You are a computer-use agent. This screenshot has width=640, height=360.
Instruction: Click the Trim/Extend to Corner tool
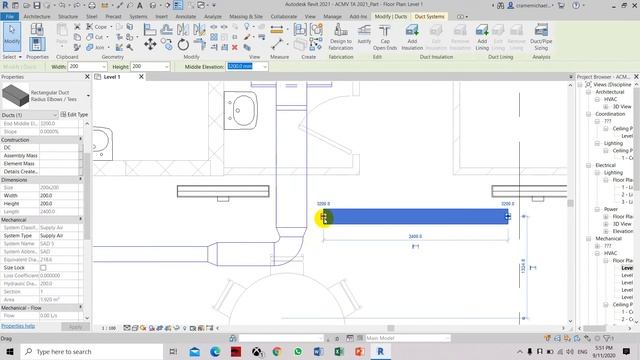[200, 44]
